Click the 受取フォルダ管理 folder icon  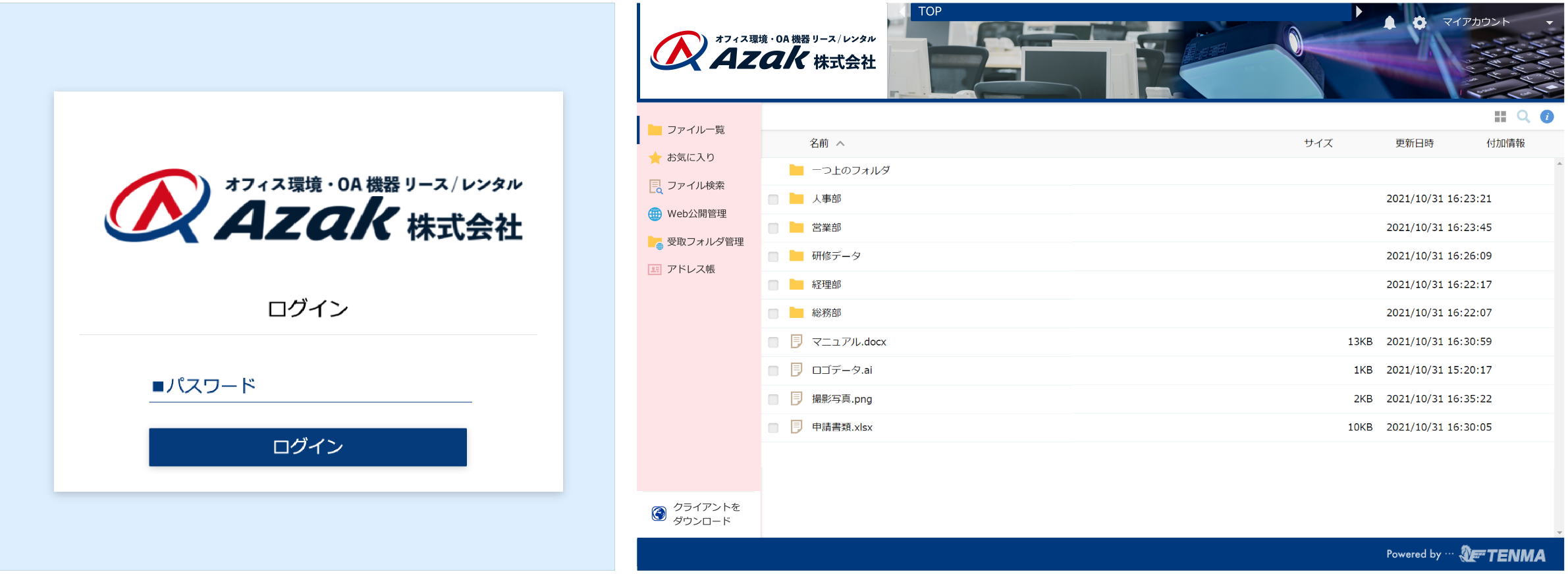pos(655,242)
